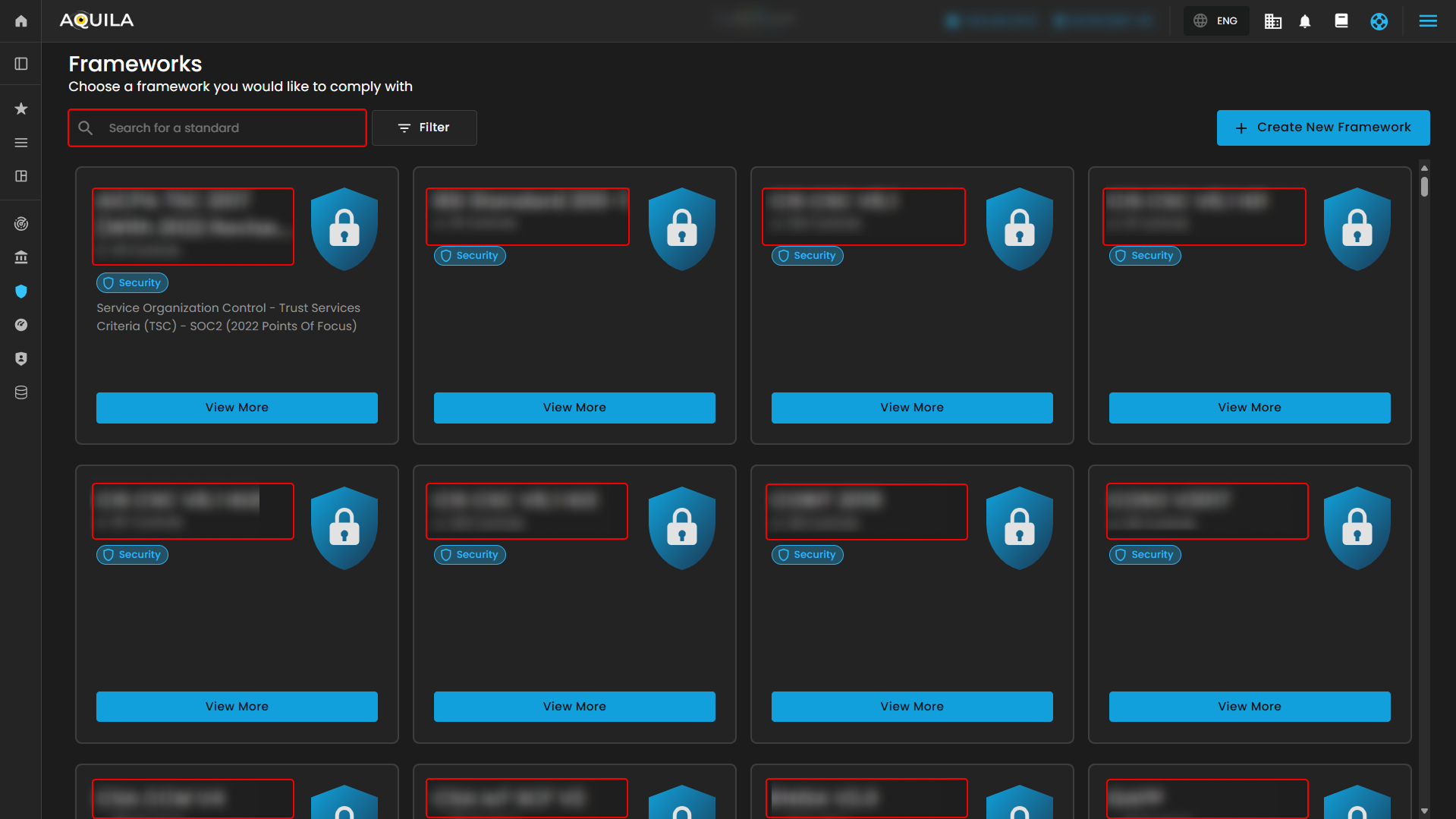Open the documentation book icon
The image size is (1456, 819).
point(1341,21)
